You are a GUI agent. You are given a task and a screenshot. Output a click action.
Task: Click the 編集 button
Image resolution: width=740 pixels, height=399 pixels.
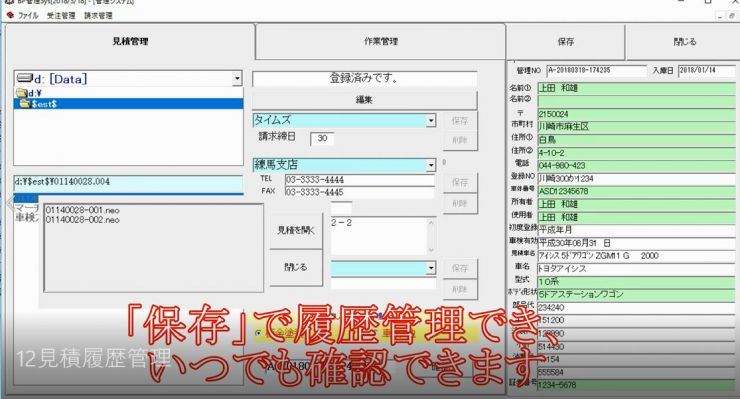tap(364, 100)
